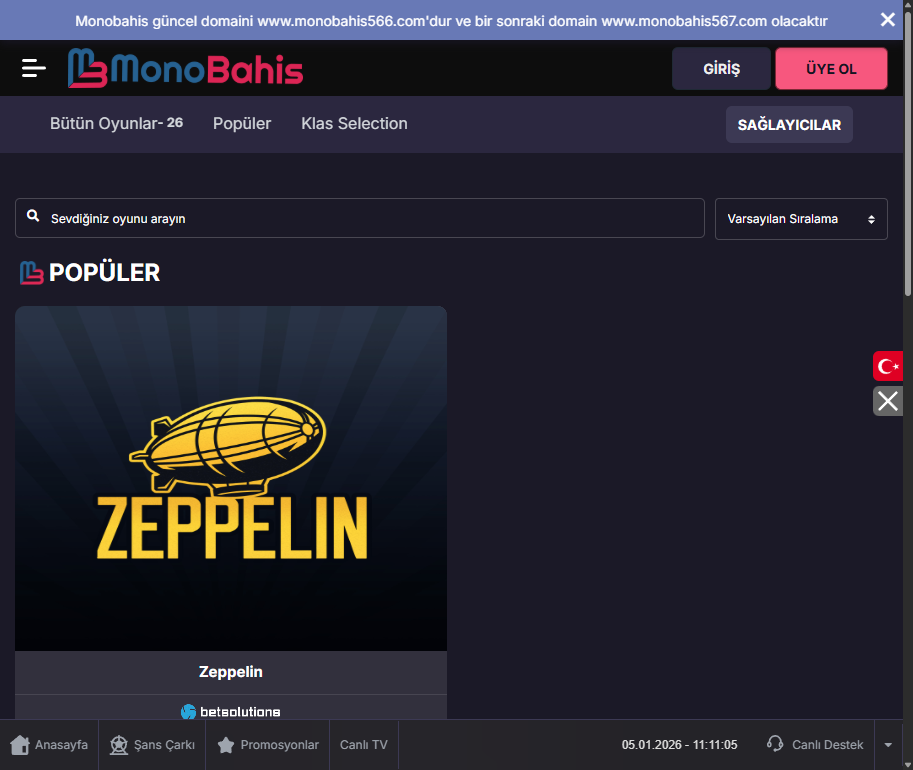Open Promosyonlar star icon
Image resolution: width=913 pixels, height=770 pixels.
226,745
